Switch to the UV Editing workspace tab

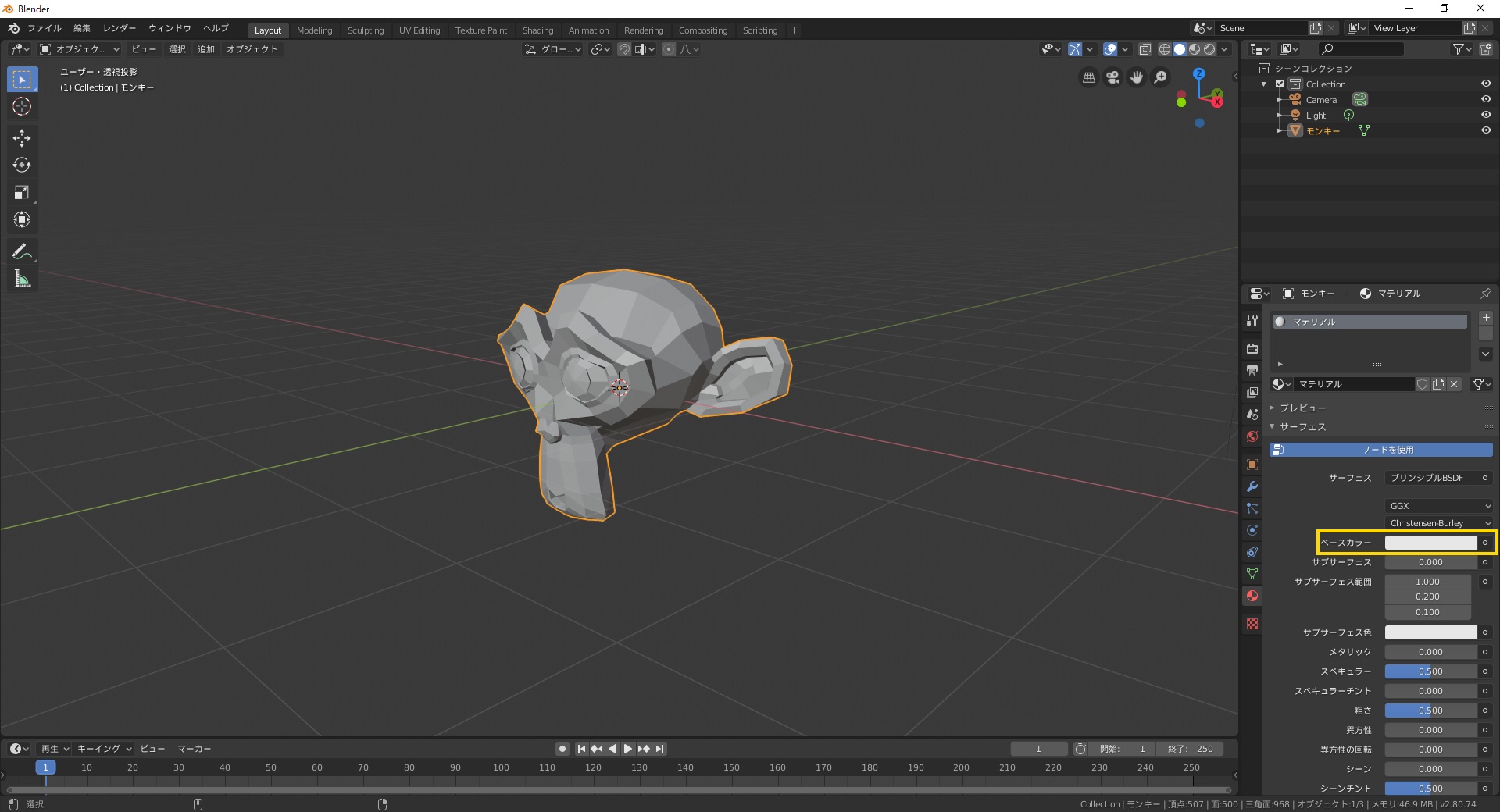(420, 30)
